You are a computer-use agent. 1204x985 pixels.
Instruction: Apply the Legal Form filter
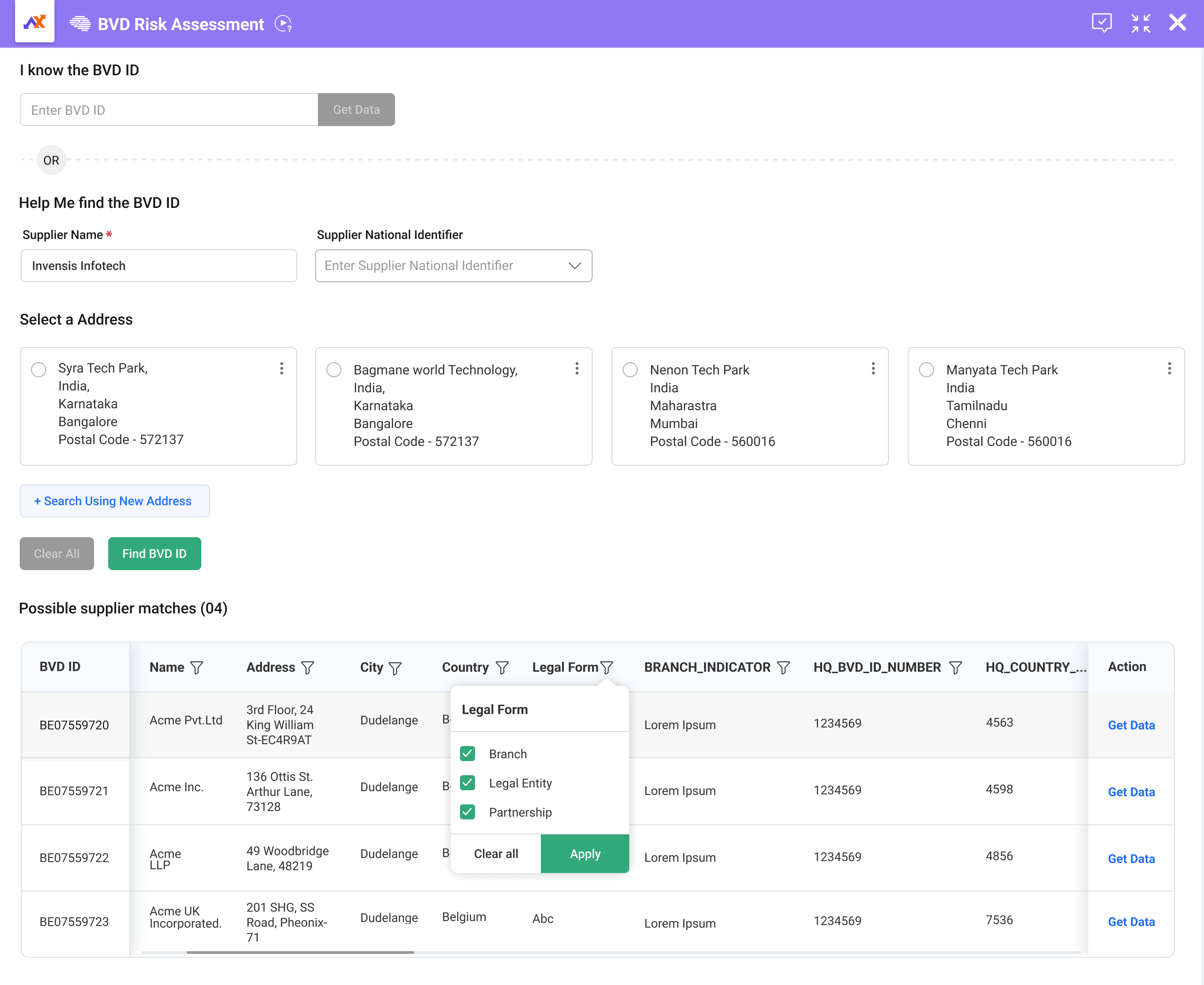[x=585, y=854]
